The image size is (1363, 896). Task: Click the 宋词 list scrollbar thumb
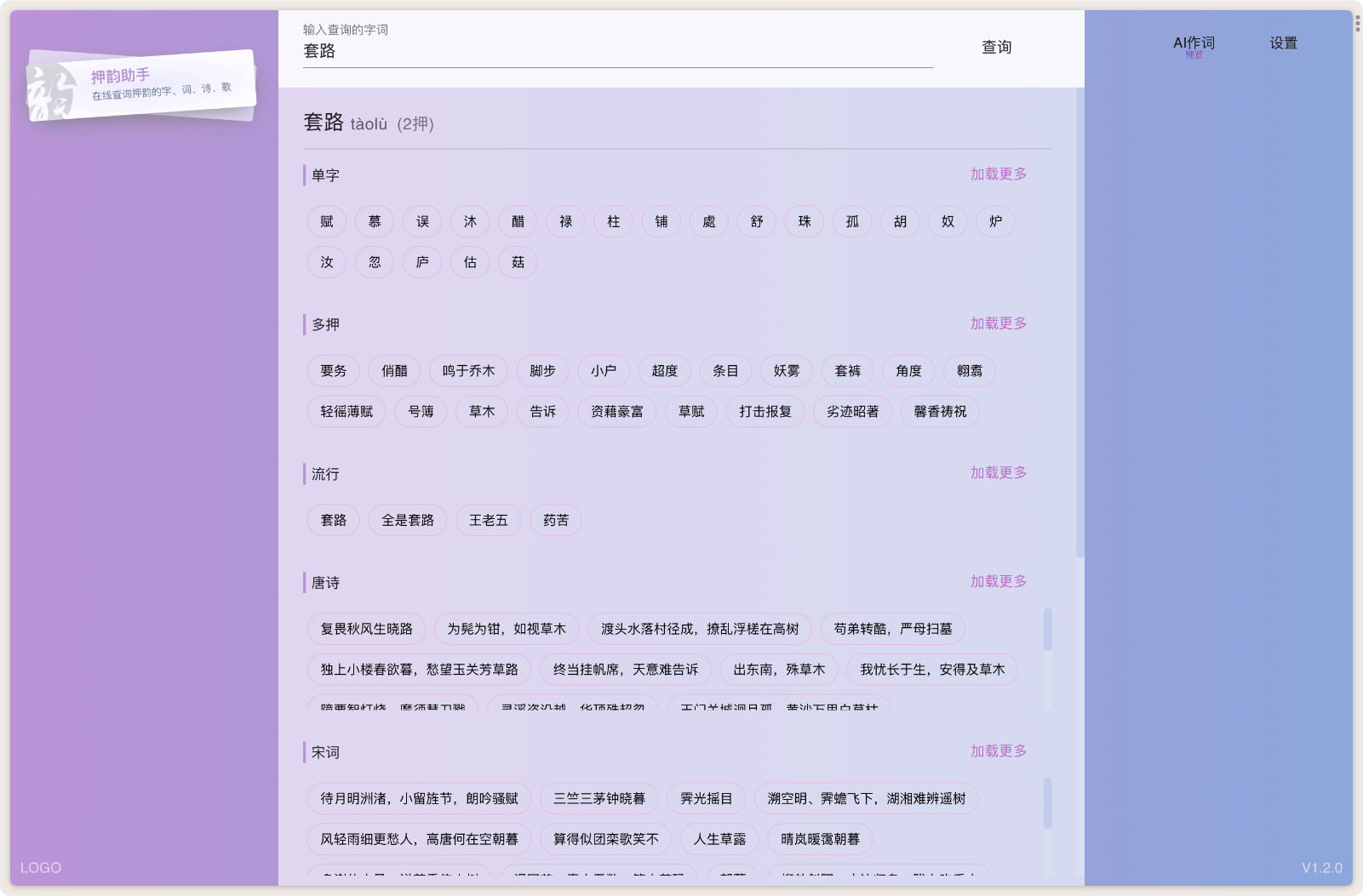tap(1047, 803)
